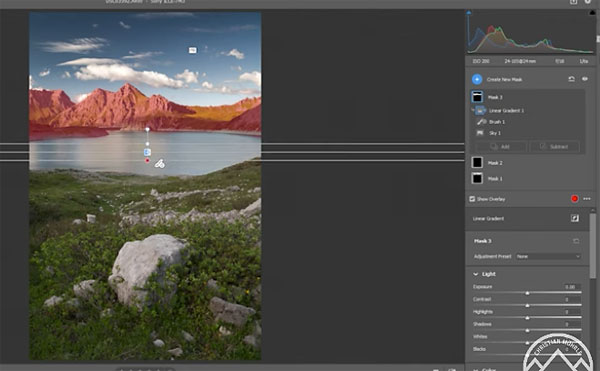Click the right panel vertical scrollbar thumb

(x=593, y=245)
